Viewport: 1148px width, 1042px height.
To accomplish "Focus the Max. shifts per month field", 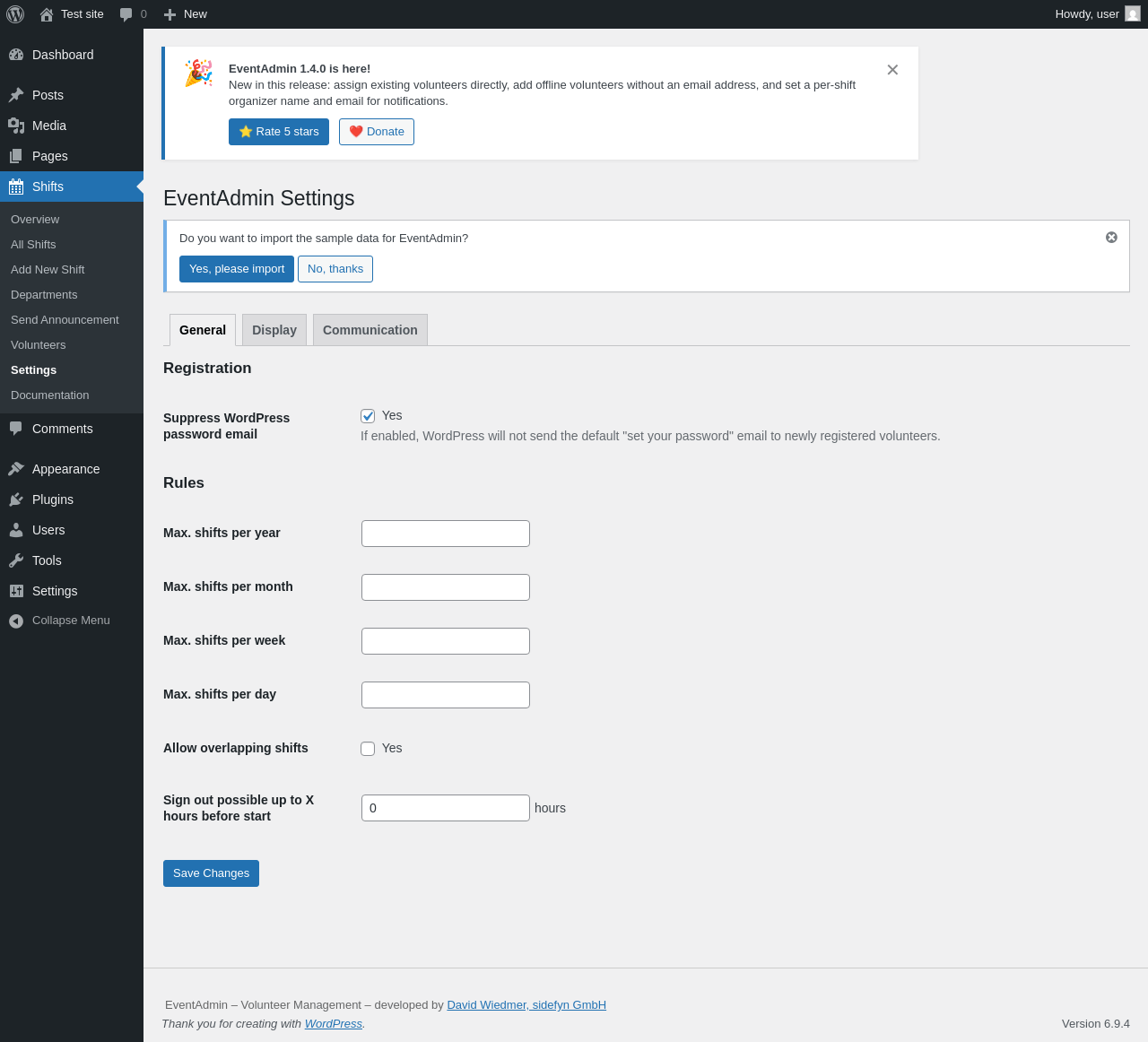I will point(446,587).
